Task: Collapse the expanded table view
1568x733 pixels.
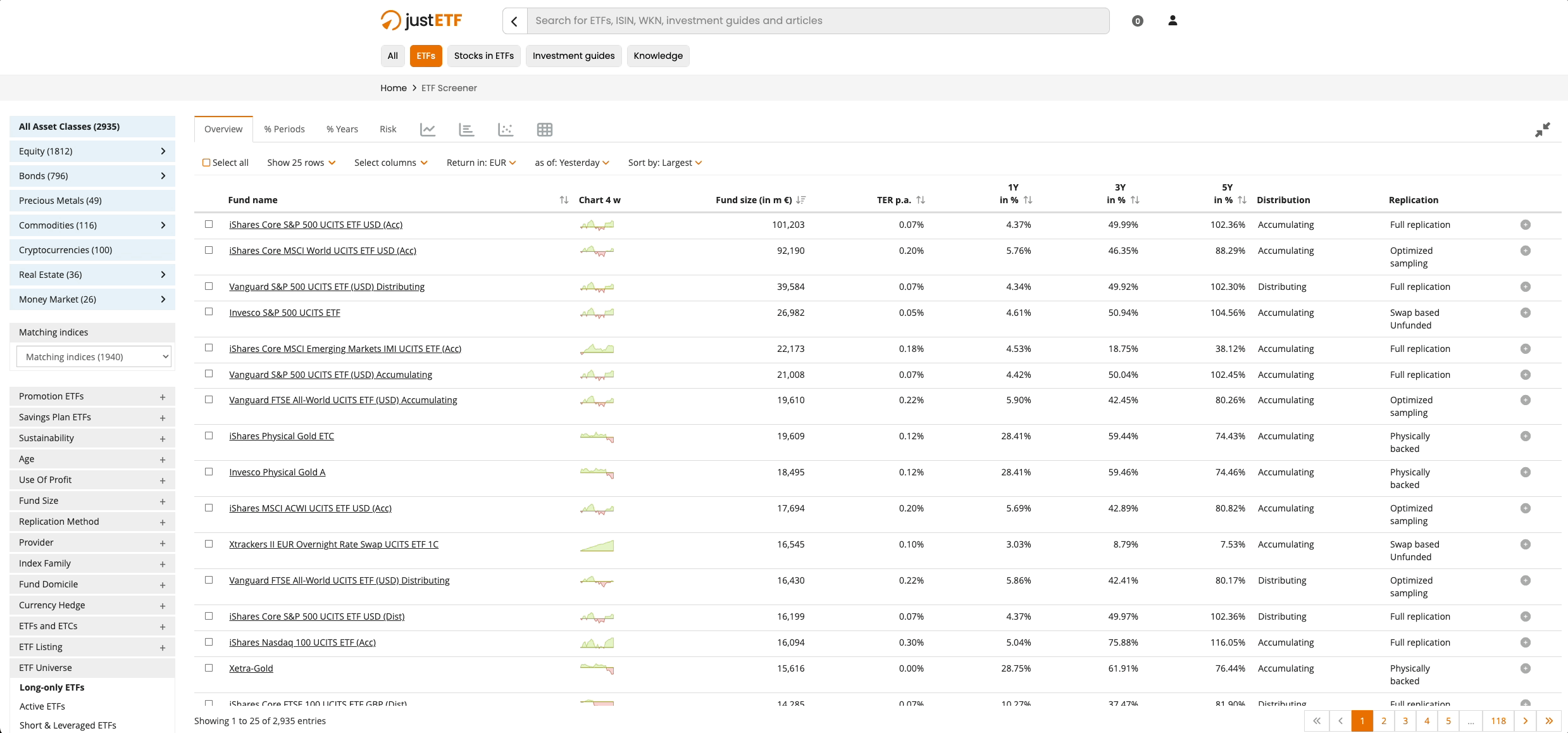Action: pos(1542,130)
